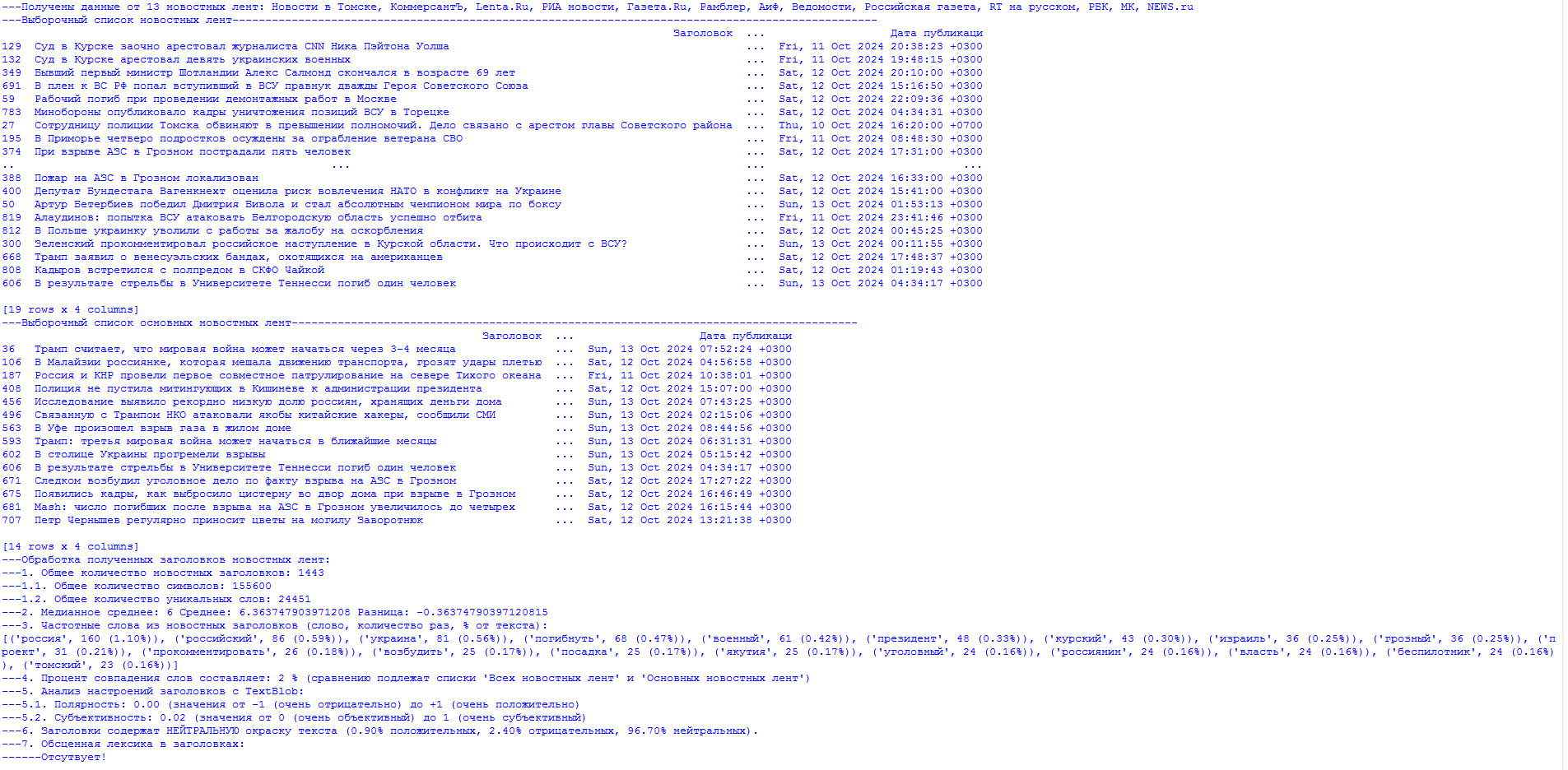
Task: Select line 'Общее количество символов: 155600'
Action: [137, 586]
